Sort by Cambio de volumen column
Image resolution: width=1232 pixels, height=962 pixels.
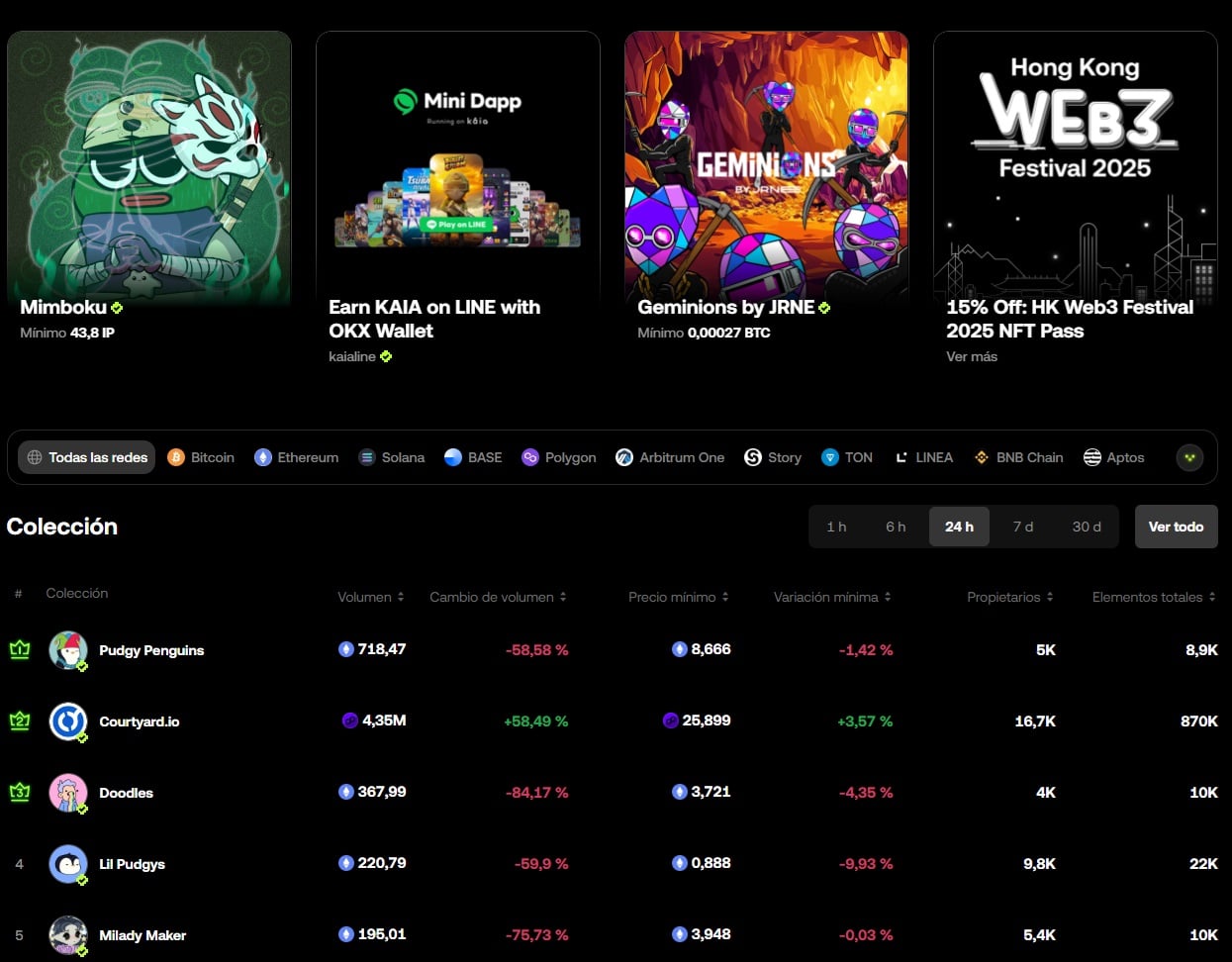(498, 597)
